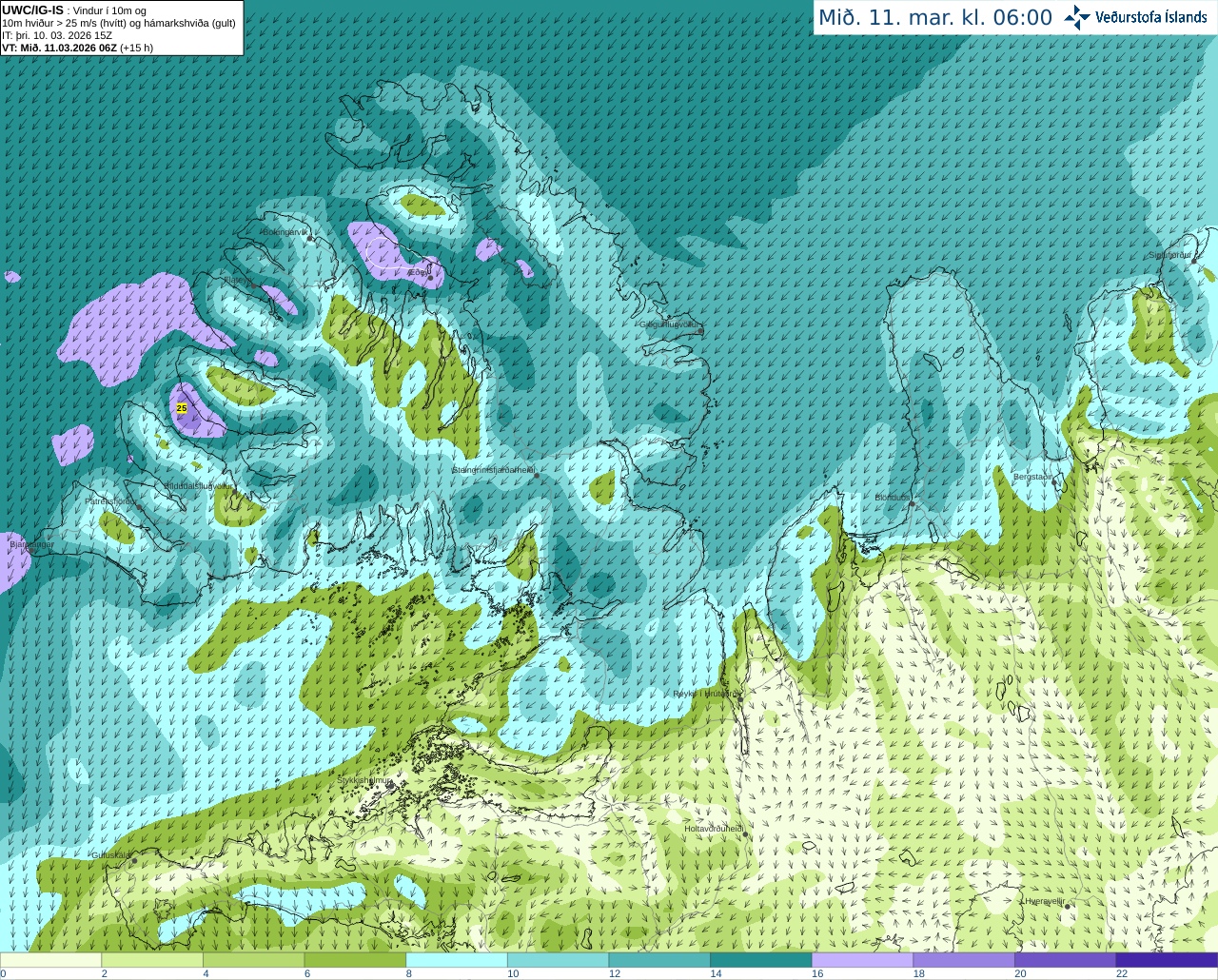Screen dimensions: 1218x980
Task: Click the Bjargtangar station label
Action: 31,545
